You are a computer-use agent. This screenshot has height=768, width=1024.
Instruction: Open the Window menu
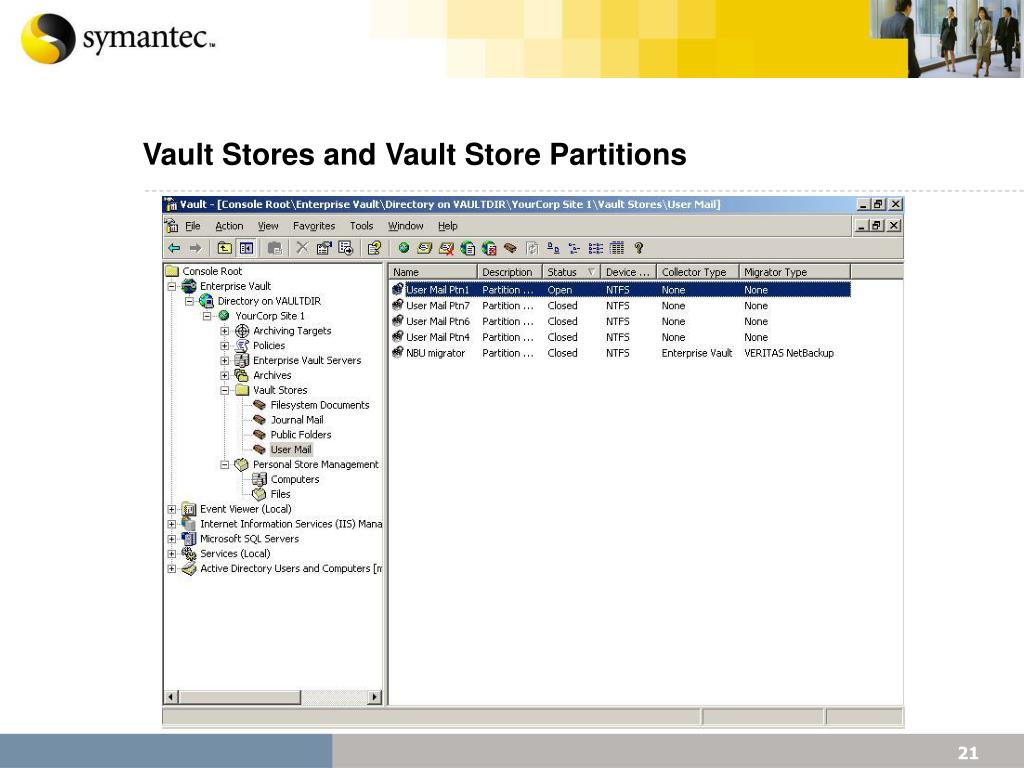coord(406,226)
